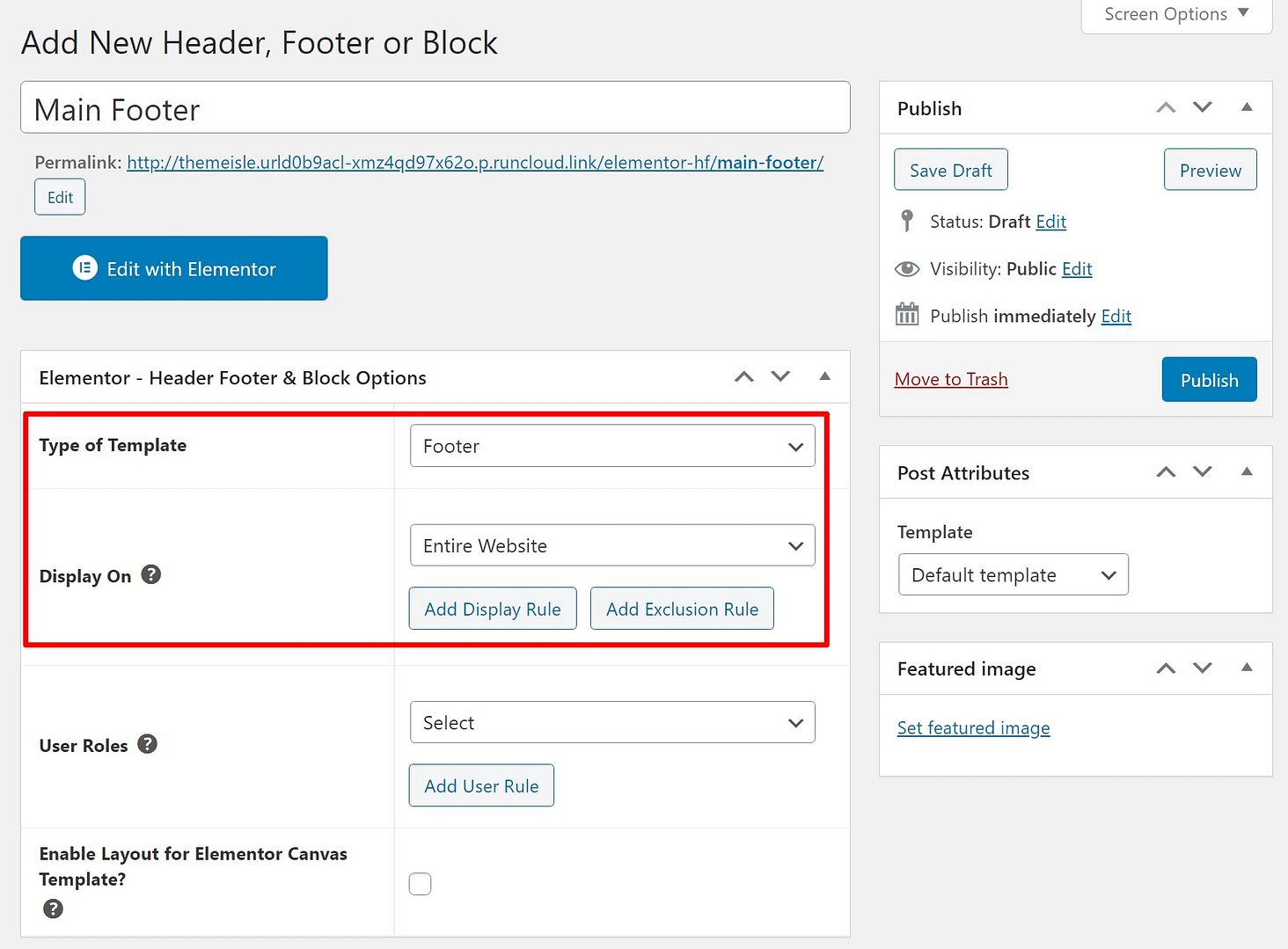Viewport: 1288px width, 949px height.
Task: Click the help icon next to User Roles
Action: tap(147, 744)
